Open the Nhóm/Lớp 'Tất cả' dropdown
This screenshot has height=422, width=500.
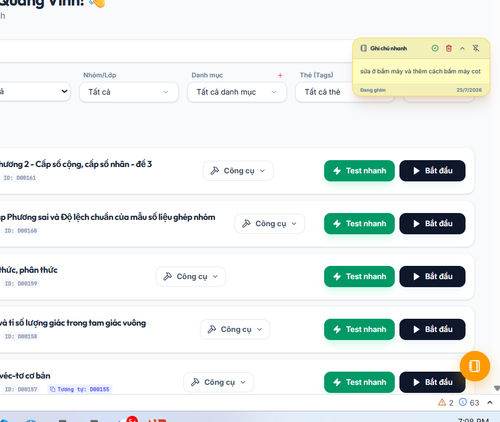129,92
